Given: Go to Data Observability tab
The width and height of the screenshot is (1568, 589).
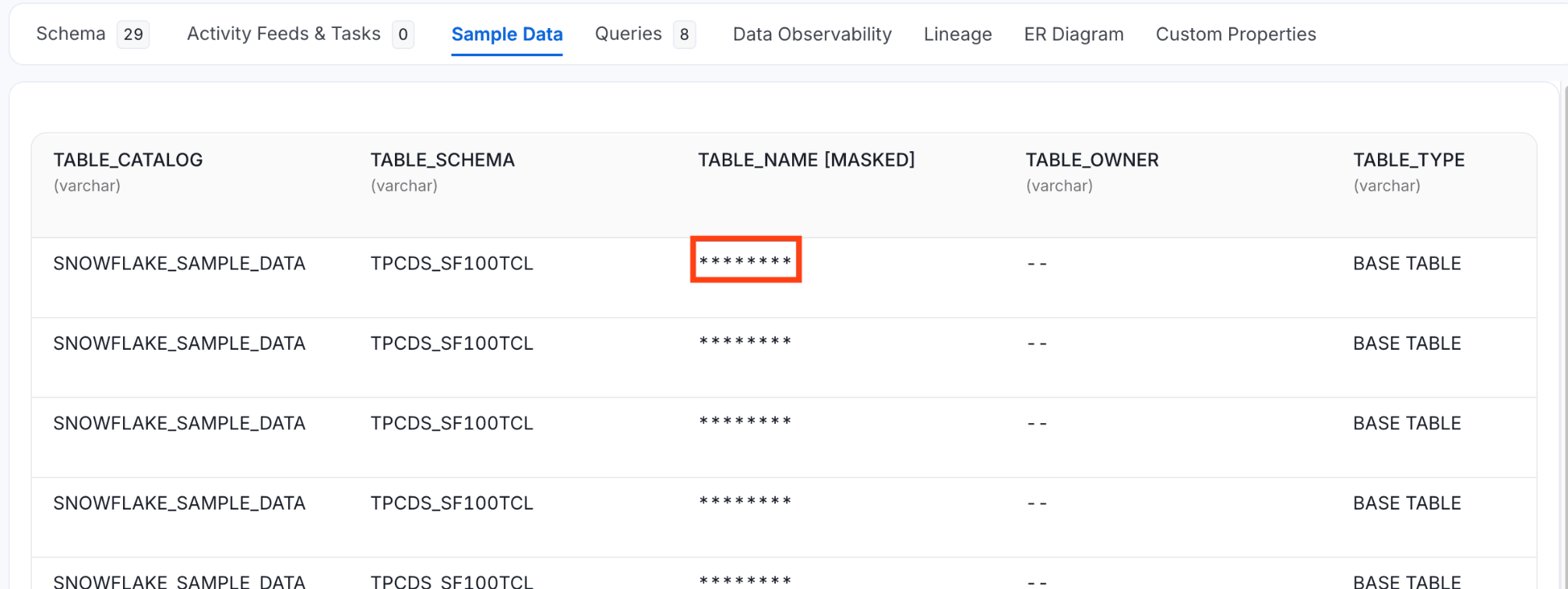Looking at the screenshot, I should click(x=812, y=34).
